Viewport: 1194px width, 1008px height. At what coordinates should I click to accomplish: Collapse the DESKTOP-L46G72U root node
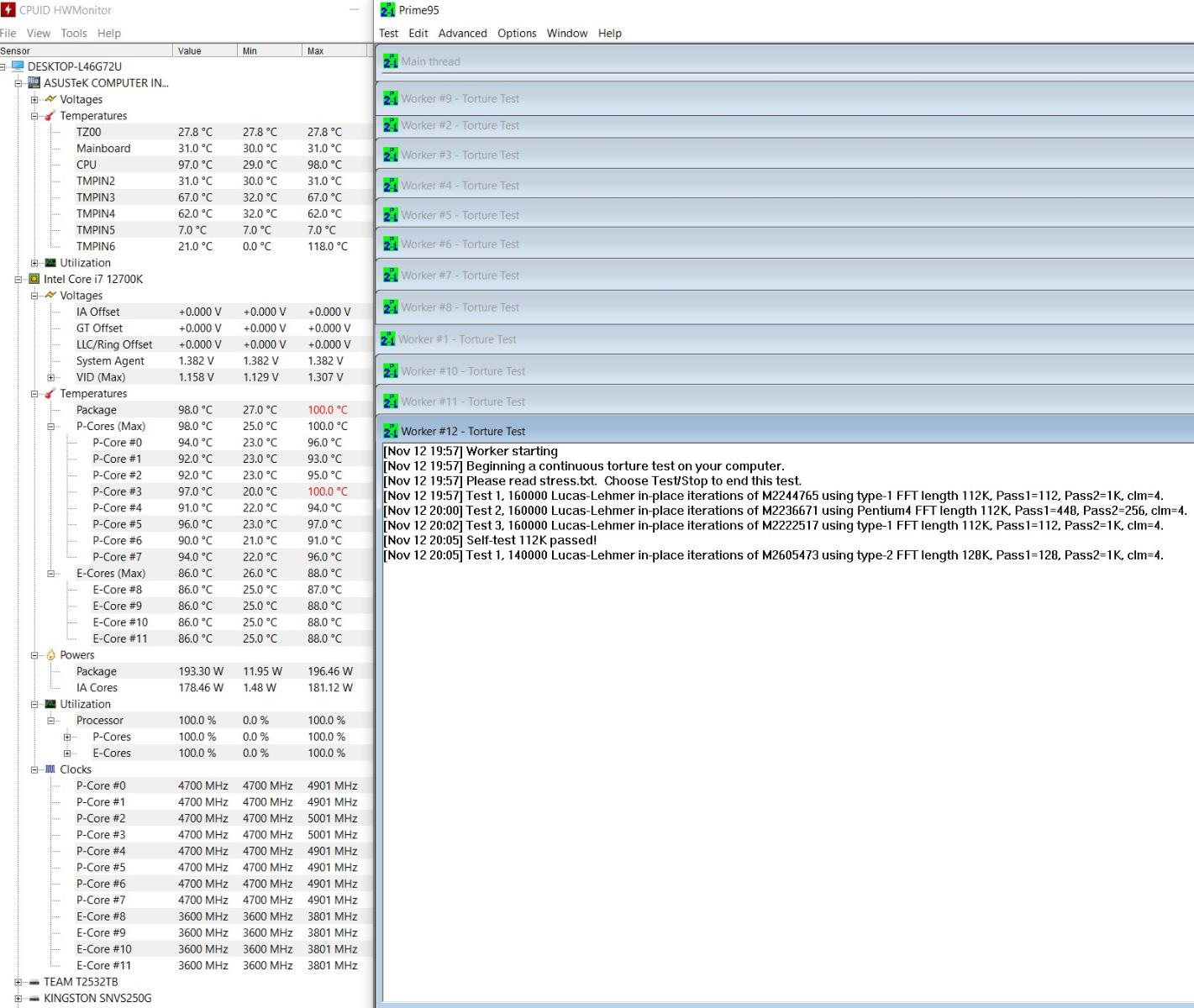click(x=3, y=66)
